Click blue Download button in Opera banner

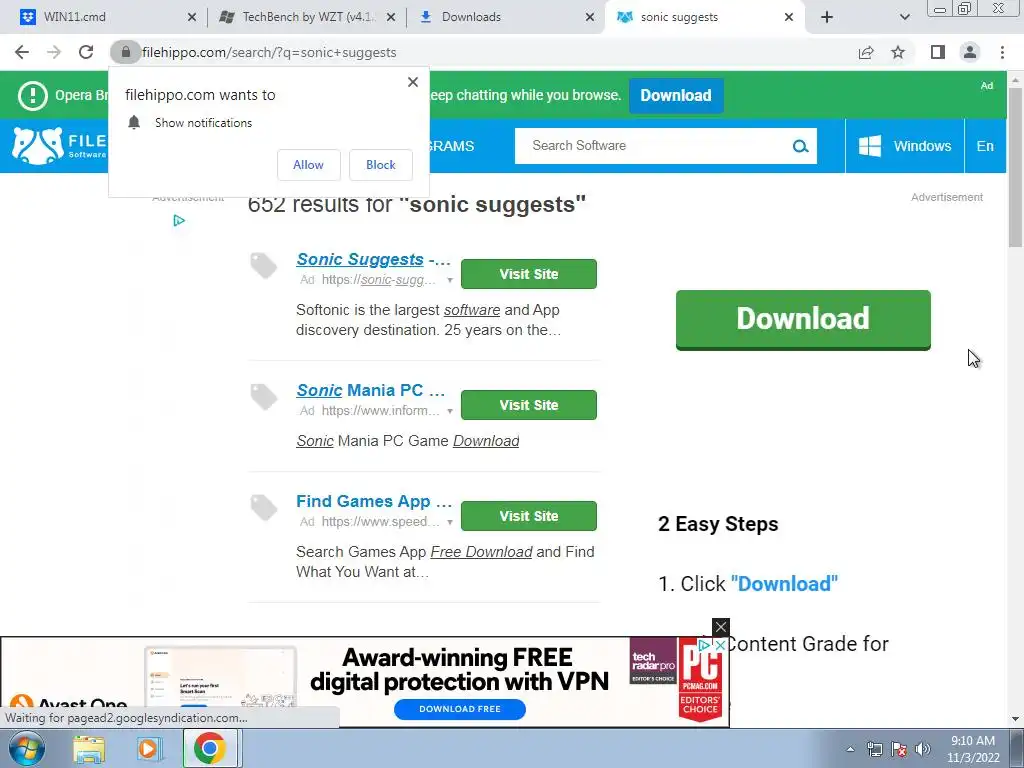click(676, 95)
